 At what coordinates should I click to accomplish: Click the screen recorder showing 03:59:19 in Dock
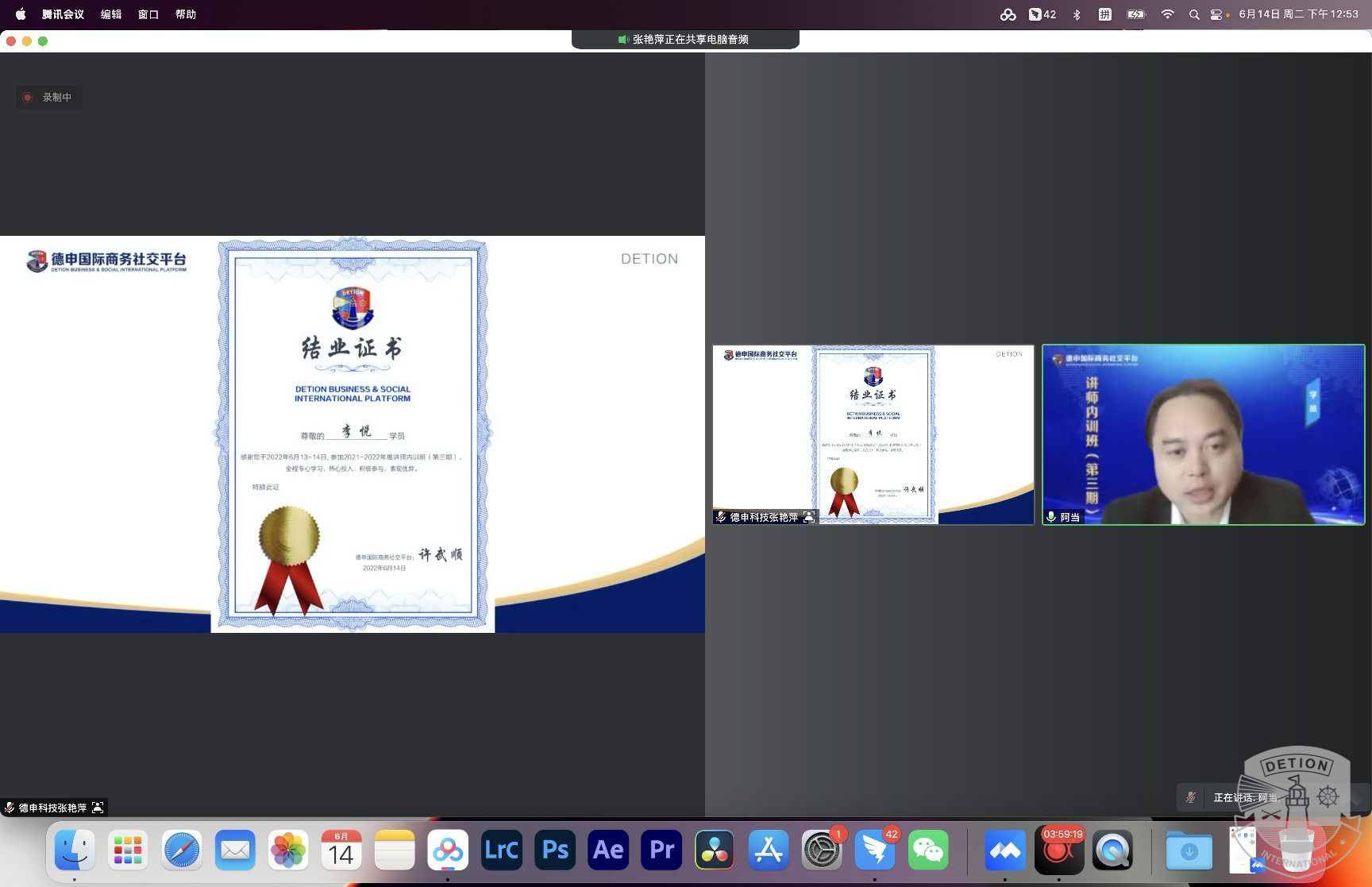click(1059, 850)
